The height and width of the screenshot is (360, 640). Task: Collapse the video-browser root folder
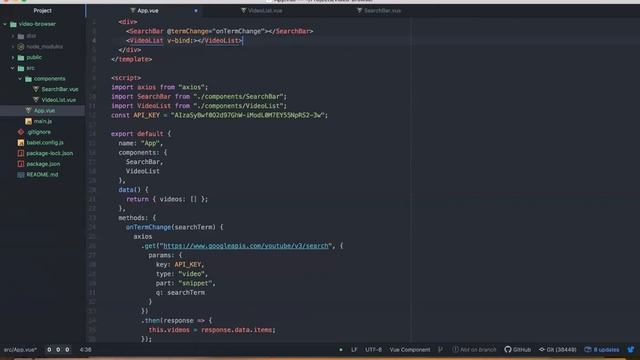click(5, 24)
